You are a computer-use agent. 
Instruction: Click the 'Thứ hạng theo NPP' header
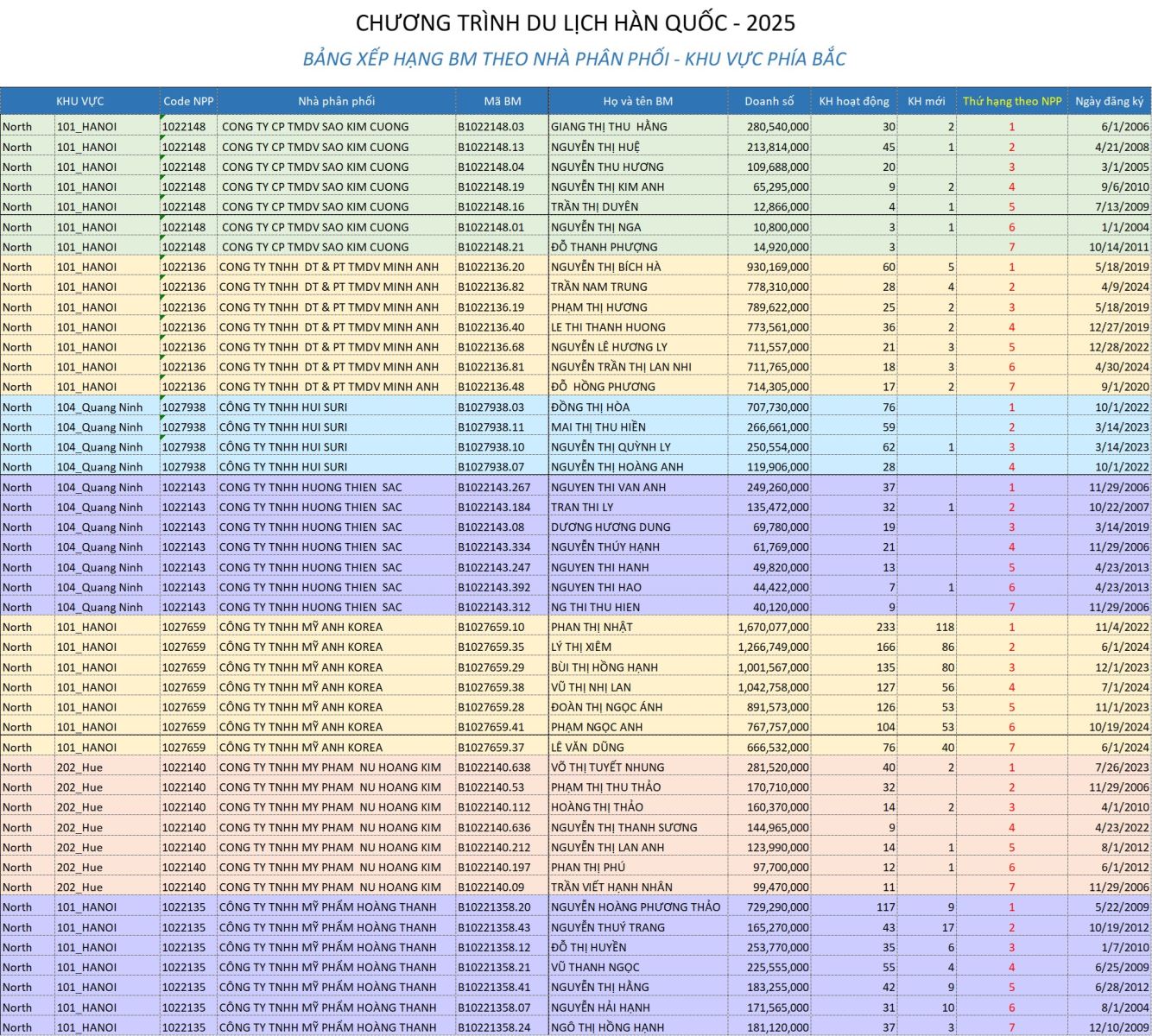[1012, 101]
